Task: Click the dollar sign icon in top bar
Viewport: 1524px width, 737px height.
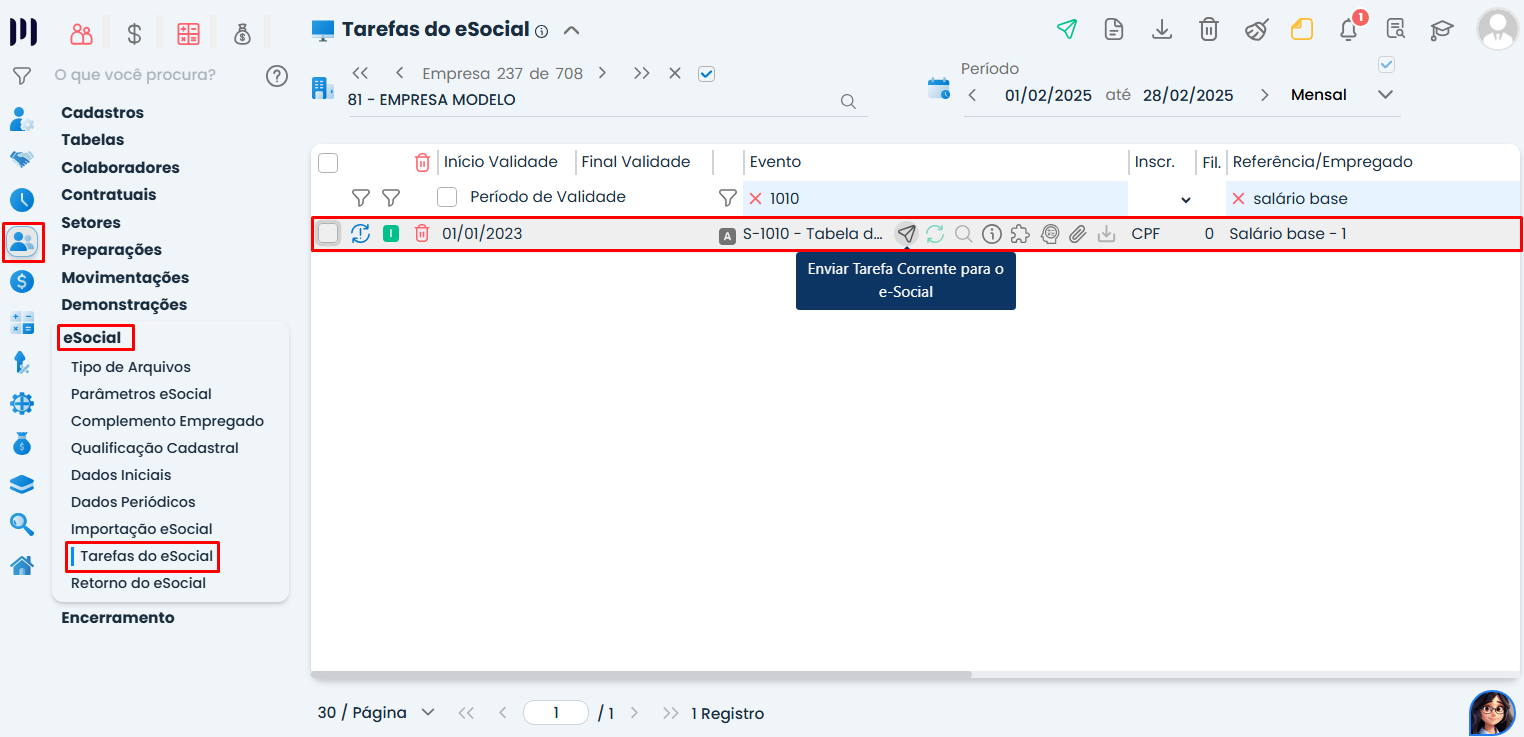Action: click(134, 34)
